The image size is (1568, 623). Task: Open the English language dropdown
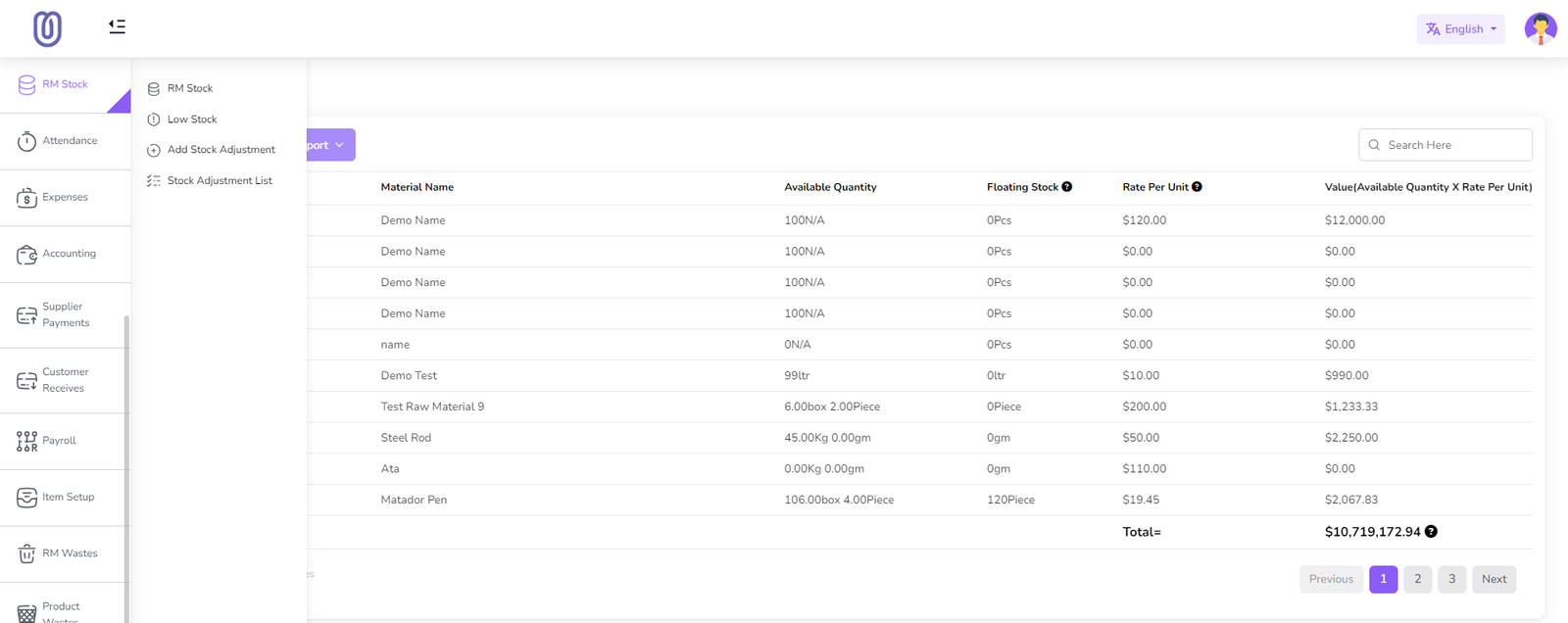pos(1460,29)
